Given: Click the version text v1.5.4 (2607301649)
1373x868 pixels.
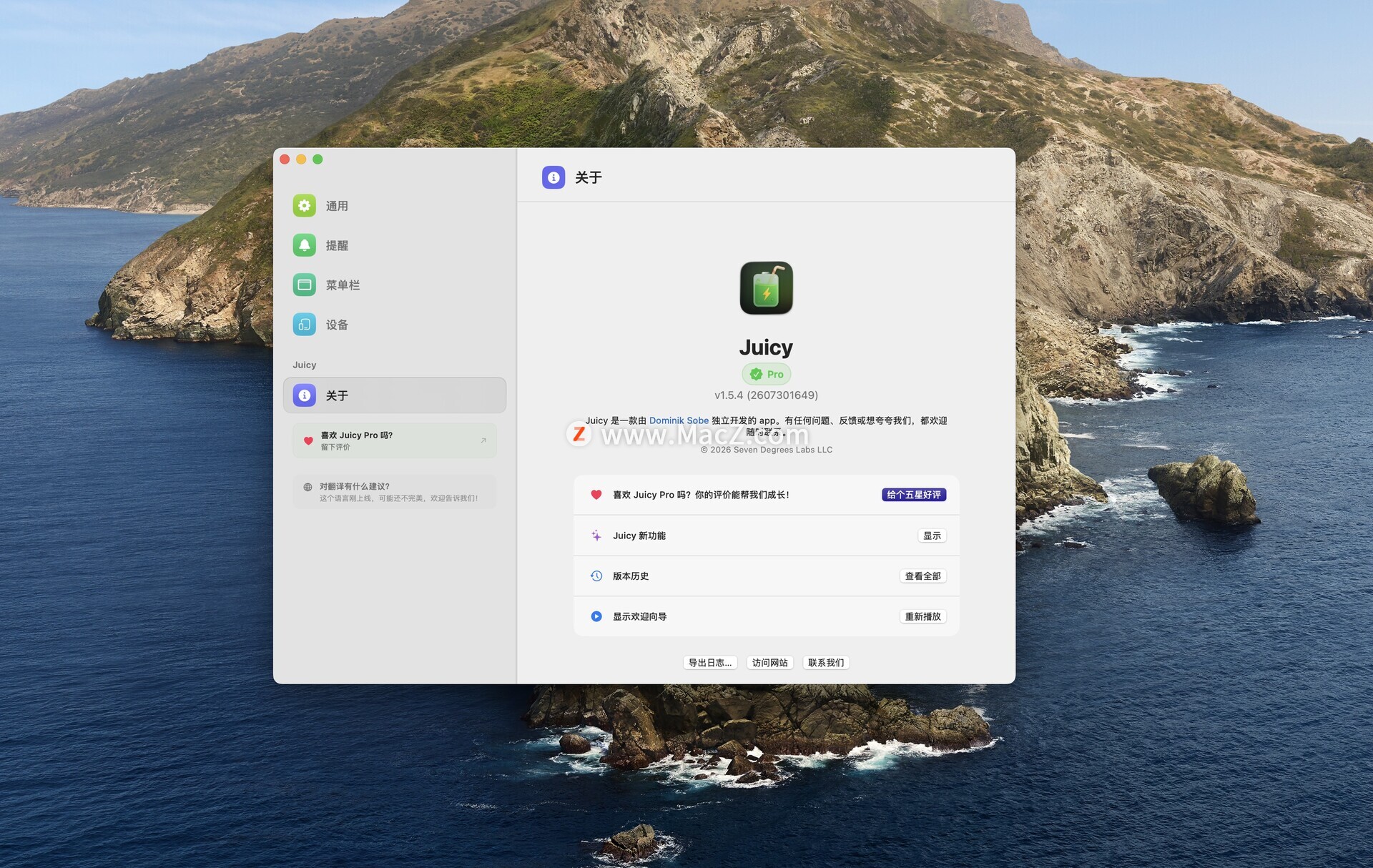Looking at the screenshot, I should 766,395.
